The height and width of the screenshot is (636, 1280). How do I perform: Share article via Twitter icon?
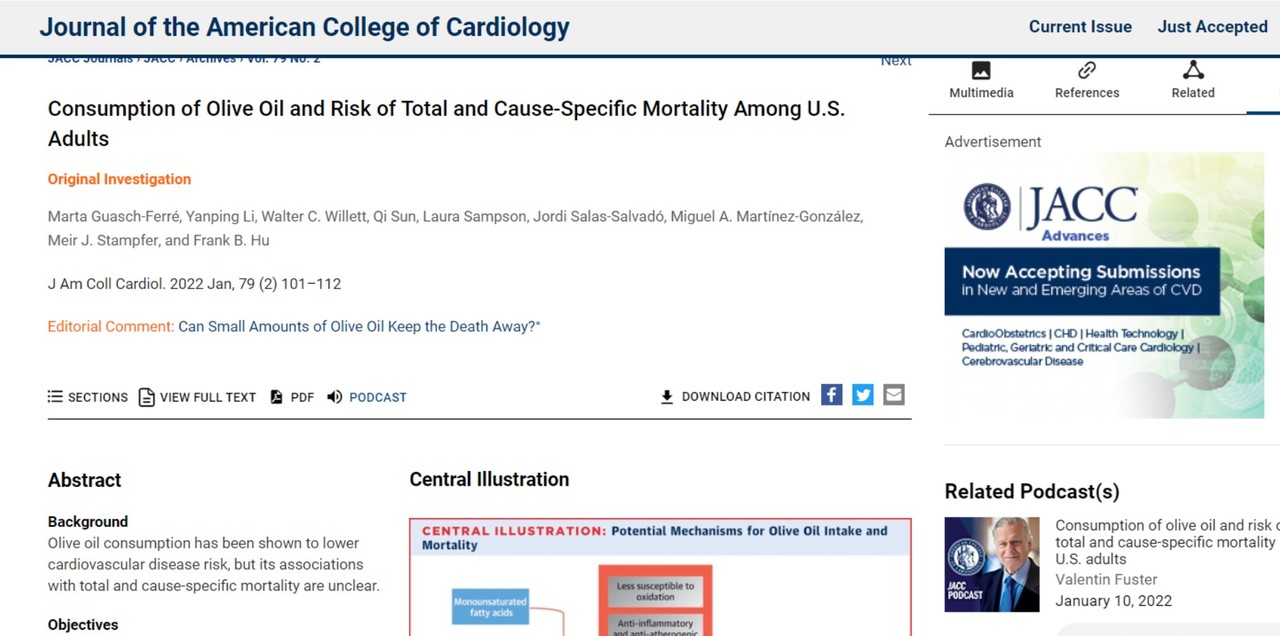[863, 395]
